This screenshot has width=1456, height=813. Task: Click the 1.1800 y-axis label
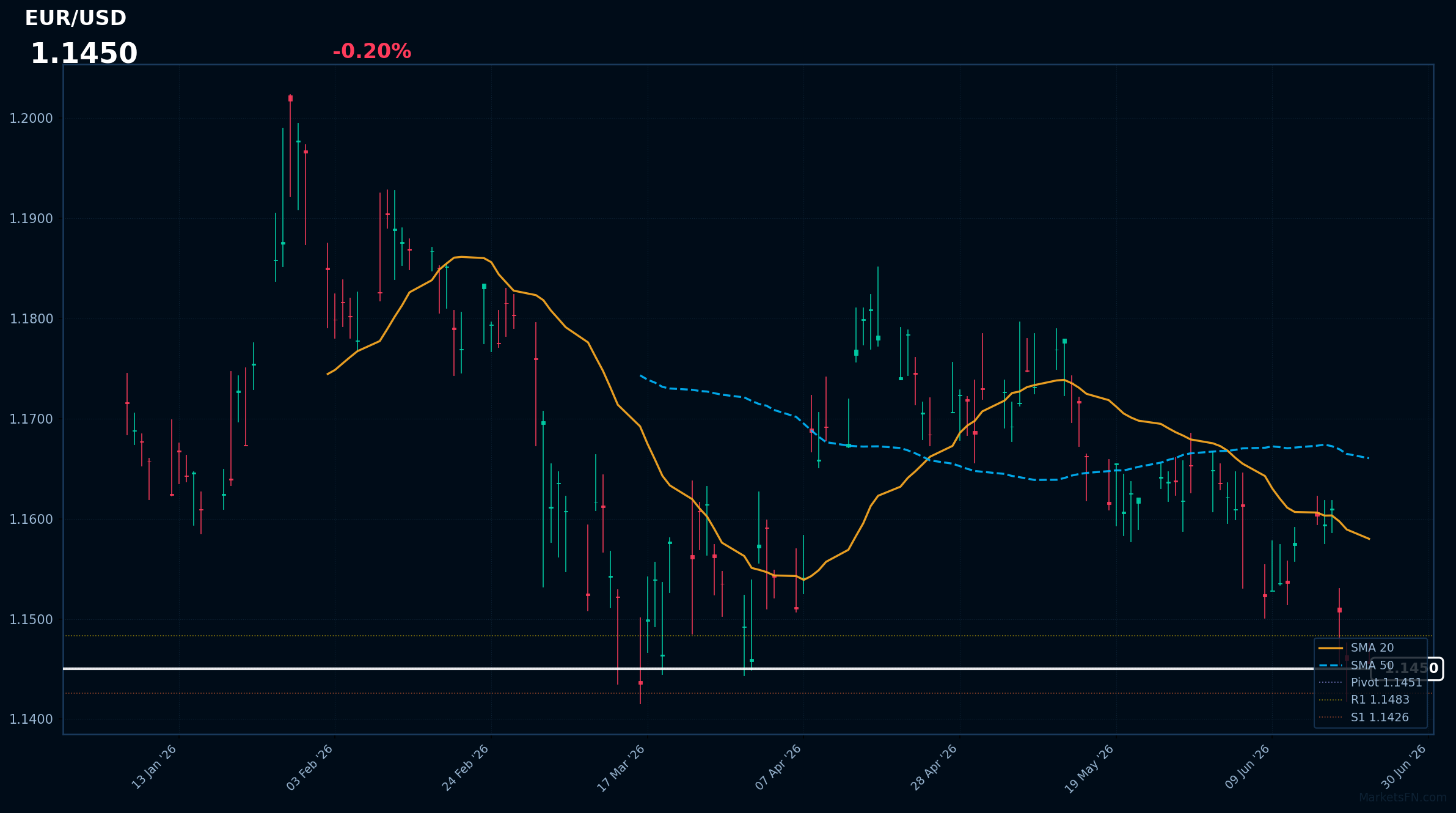tap(31, 319)
